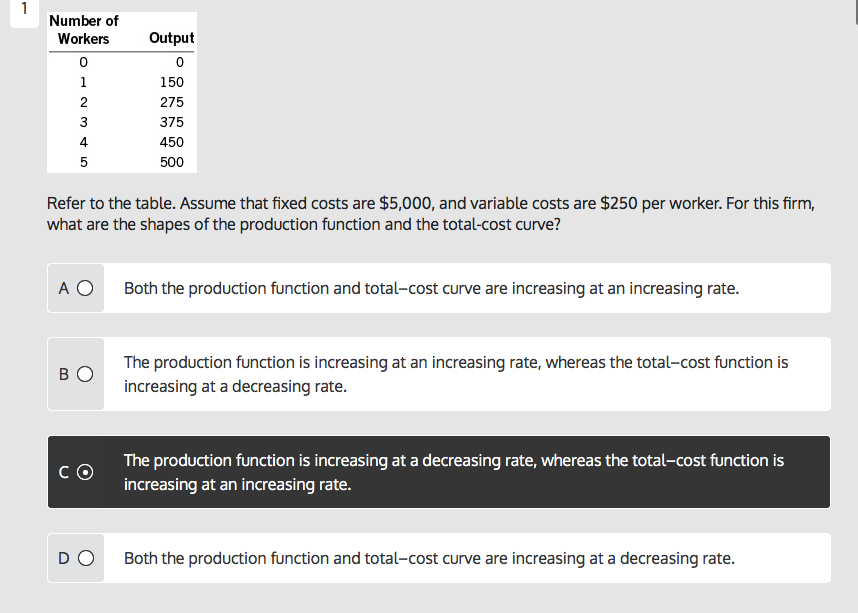Select answer option B radio button
Viewport: 858px width, 613px height.
pos(85,375)
